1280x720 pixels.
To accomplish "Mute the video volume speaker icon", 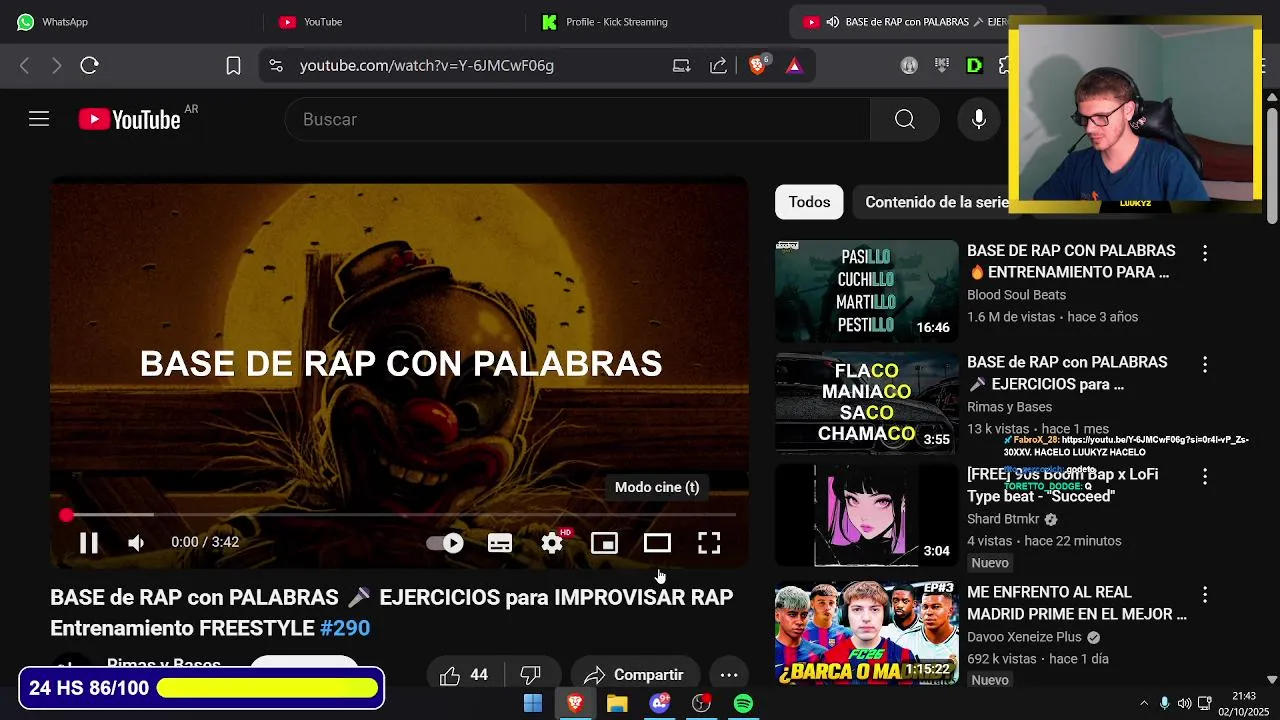I will point(137,543).
